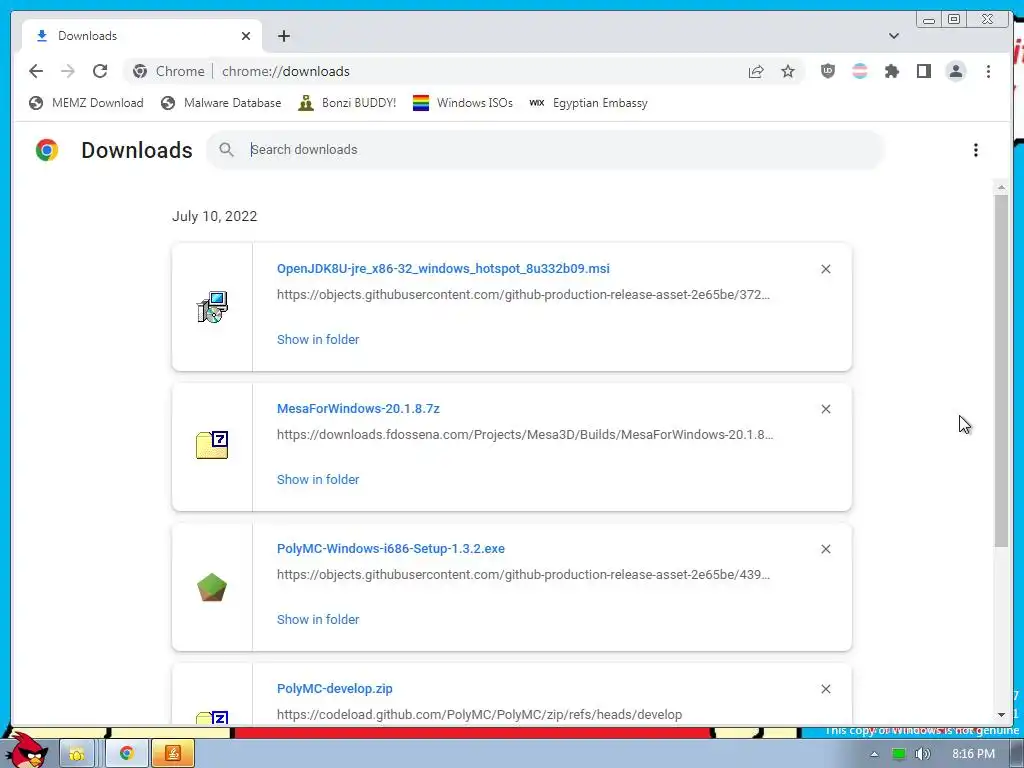The width and height of the screenshot is (1024, 768).
Task: Click the PolyMC grass block icon
Action: pos(212,587)
